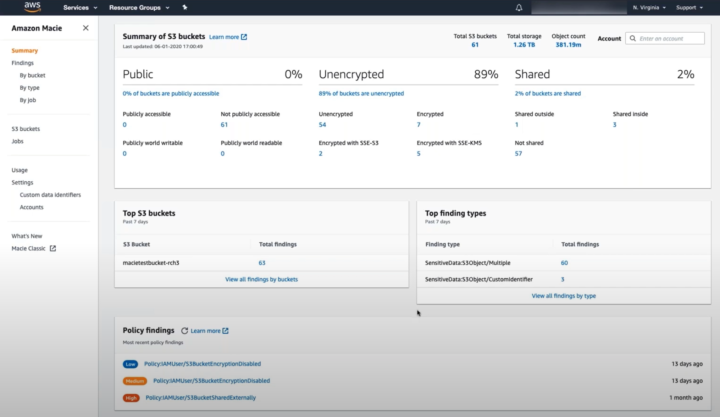Screen dimensions: 720x417
Task: Click external-link icon beside Macie Classic
Action: point(53,248)
